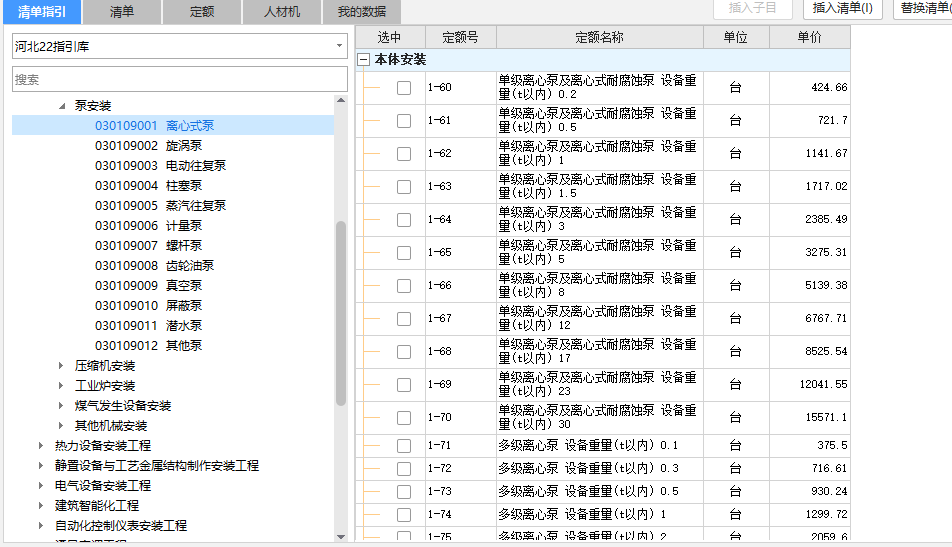This screenshot has height=547, width=952.
Task: Select 030109002 旋涡泵 item
Action: (x=148, y=146)
